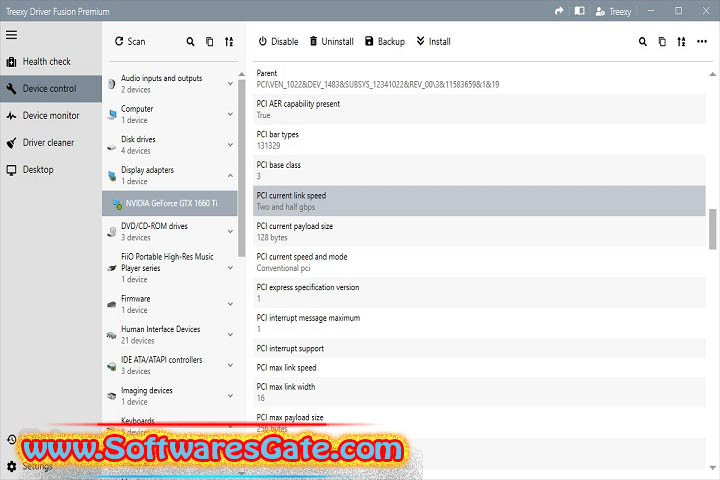Copy properties using the right copy icon

[662, 42]
